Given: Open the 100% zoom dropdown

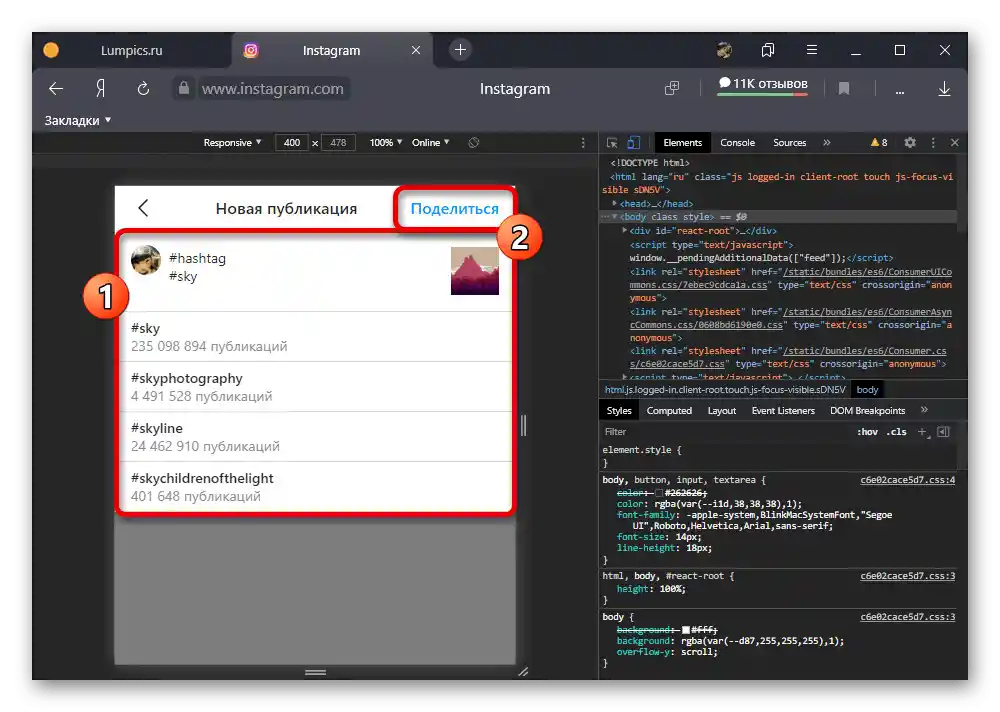Looking at the screenshot, I should point(386,142).
